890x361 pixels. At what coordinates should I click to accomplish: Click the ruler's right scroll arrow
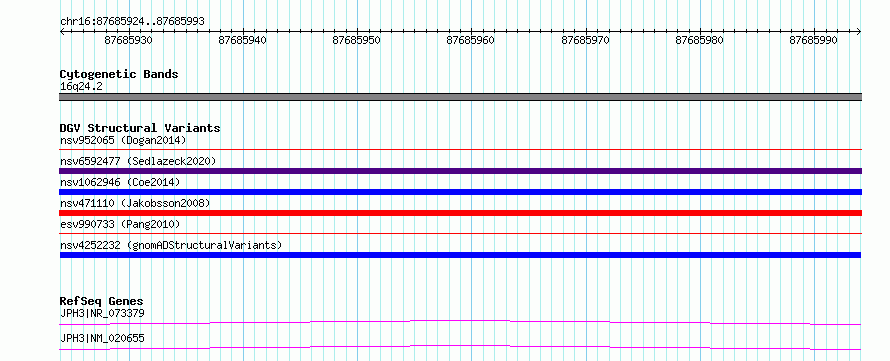858,32
